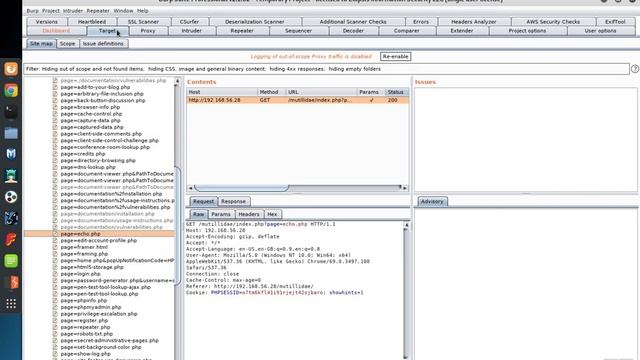Click page icon beside page=register.php
This screenshot has width=640, height=360.
pyautogui.click(x=55, y=320)
